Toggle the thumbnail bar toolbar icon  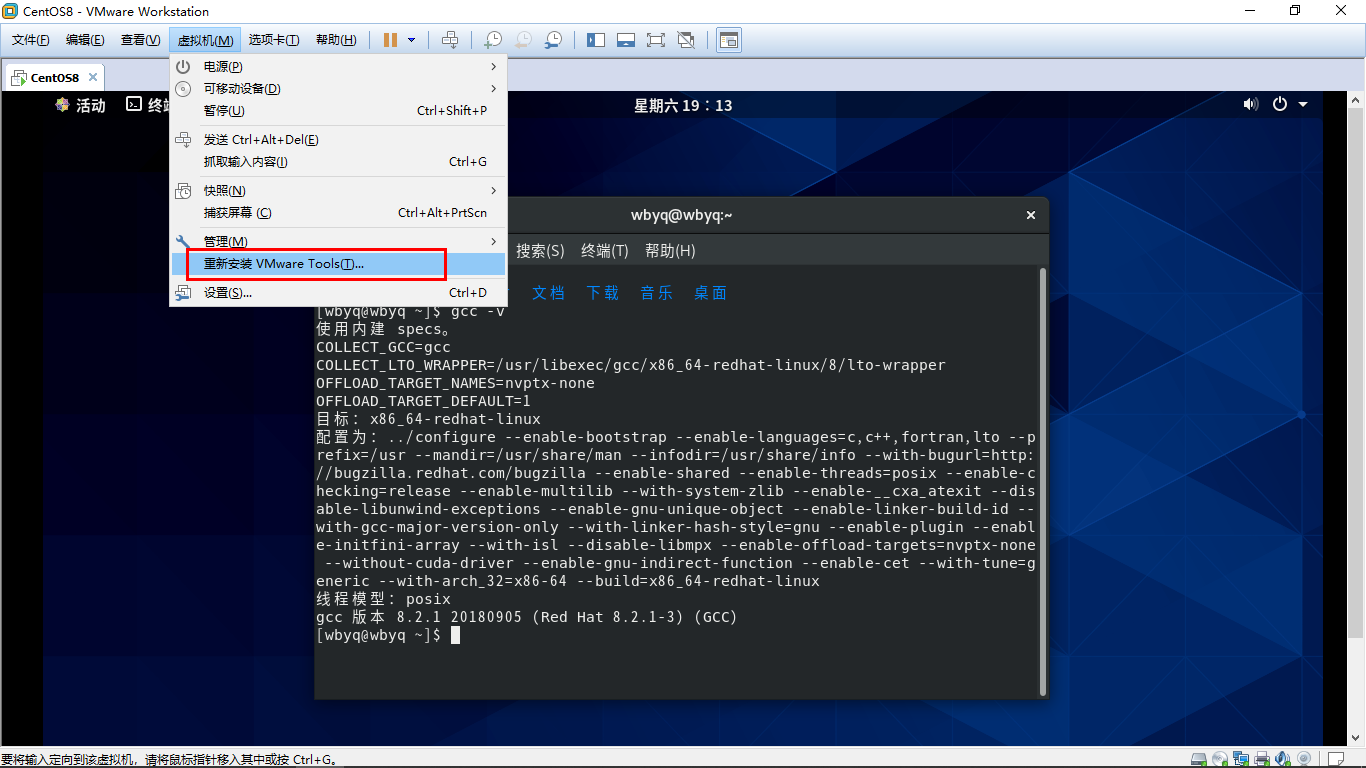pos(626,40)
